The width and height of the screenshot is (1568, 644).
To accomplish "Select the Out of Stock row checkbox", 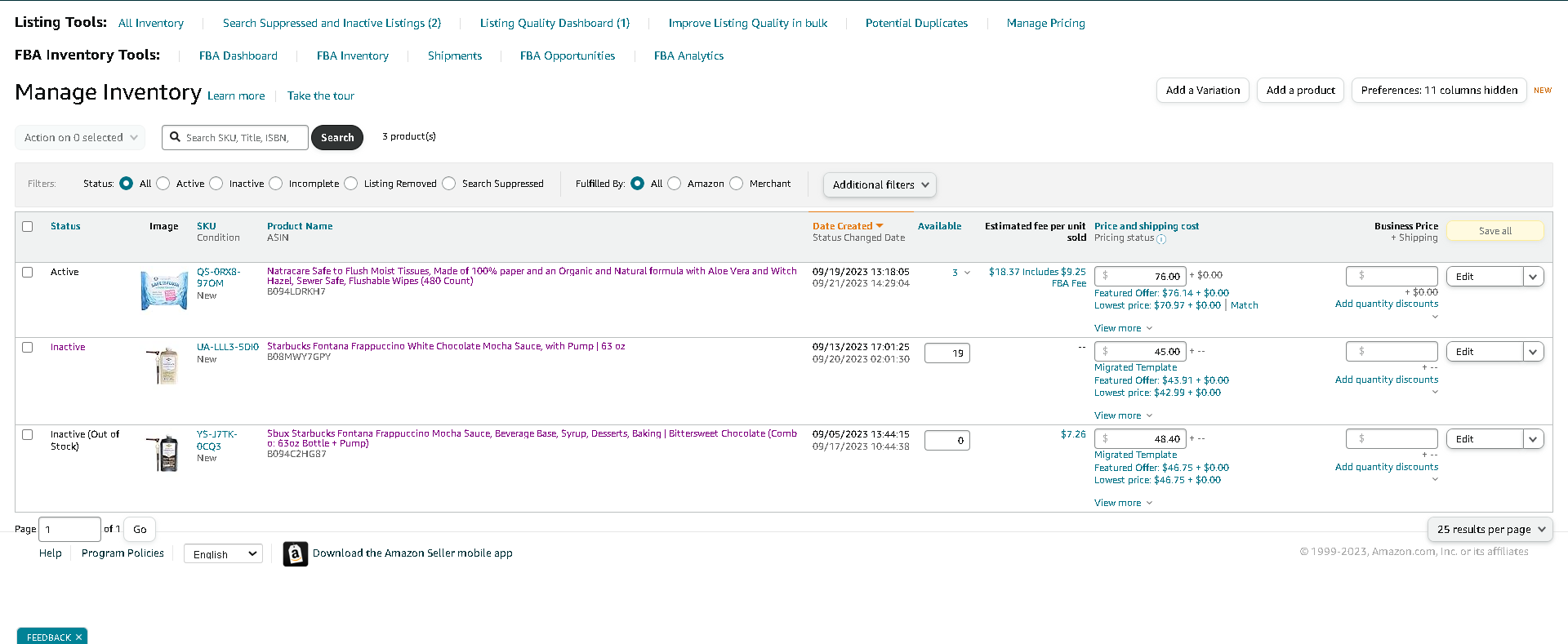I will [x=28, y=435].
